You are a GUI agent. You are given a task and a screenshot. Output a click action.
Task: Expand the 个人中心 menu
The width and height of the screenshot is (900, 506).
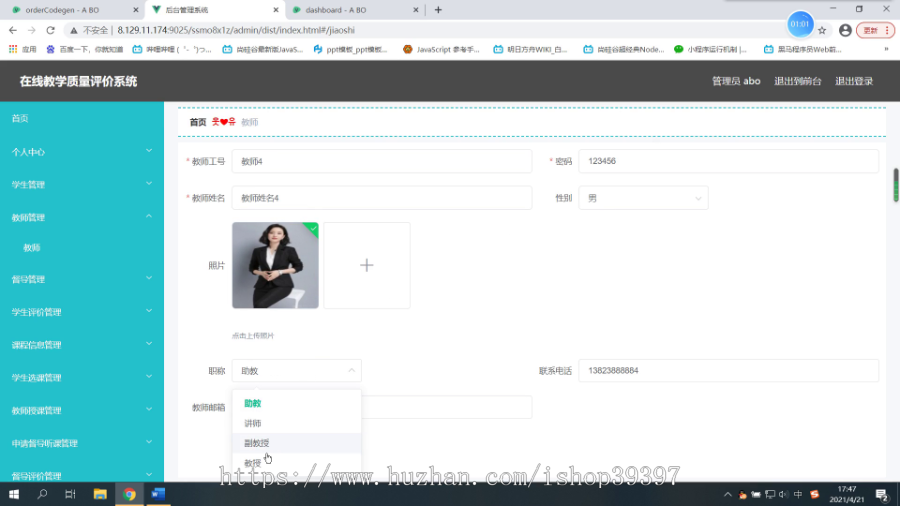(x=82, y=151)
